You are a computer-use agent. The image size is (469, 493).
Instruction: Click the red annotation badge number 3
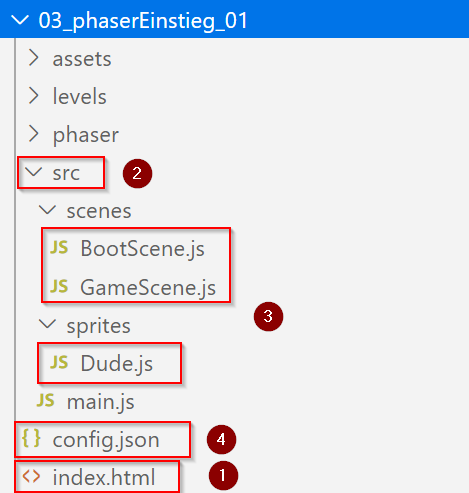(x=268, y=316)
